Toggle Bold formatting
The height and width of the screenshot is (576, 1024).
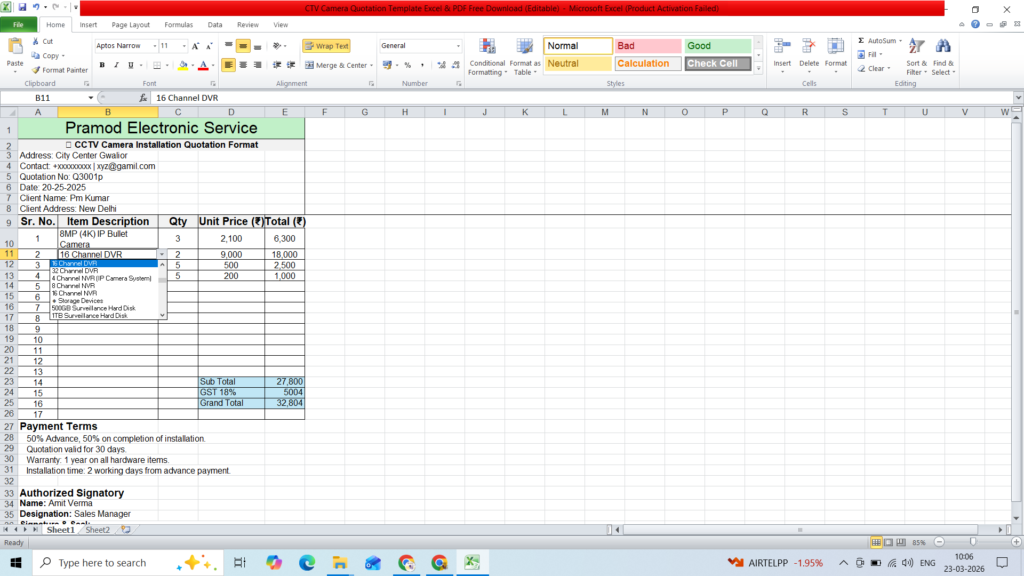(102, 65)
